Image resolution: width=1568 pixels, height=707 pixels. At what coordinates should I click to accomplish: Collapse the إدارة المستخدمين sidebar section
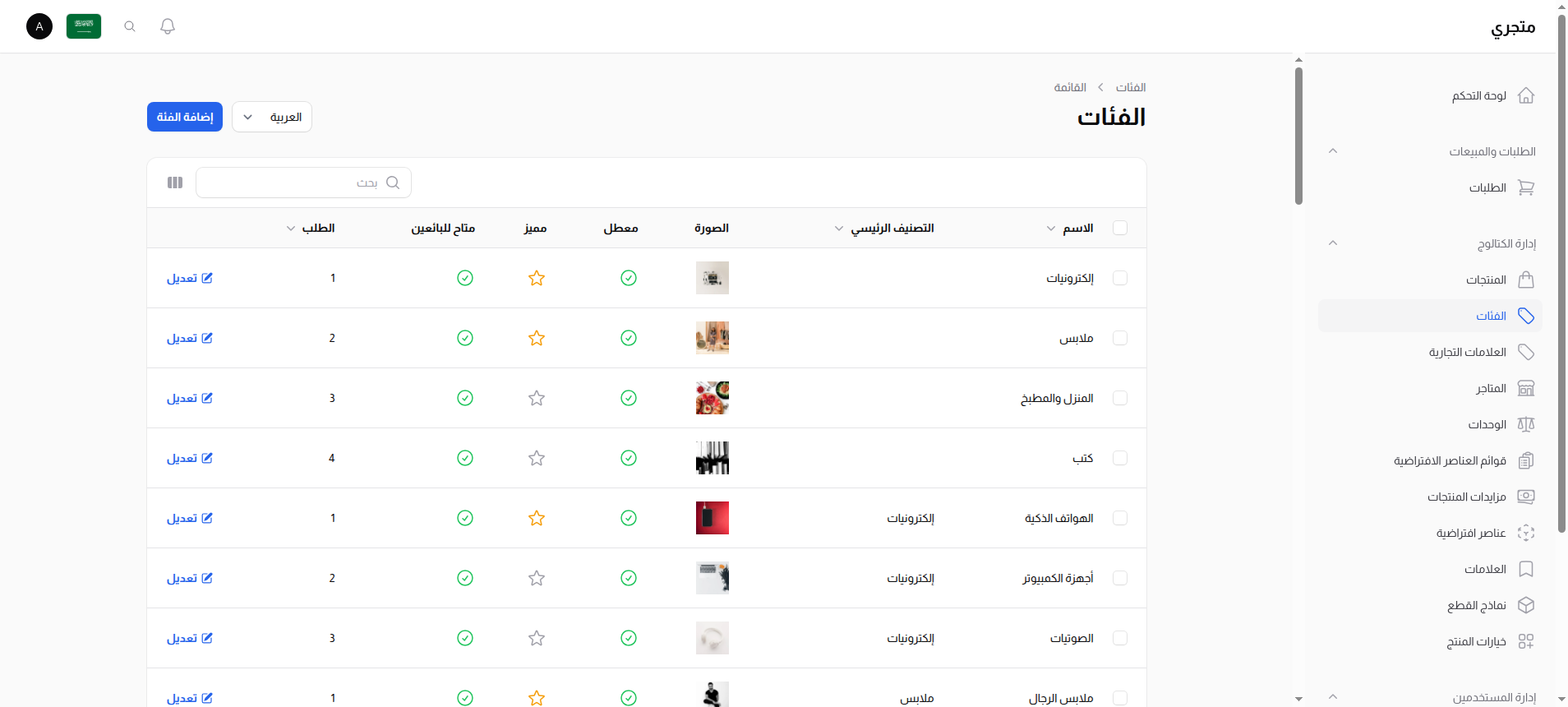(x=1333, y=697)
